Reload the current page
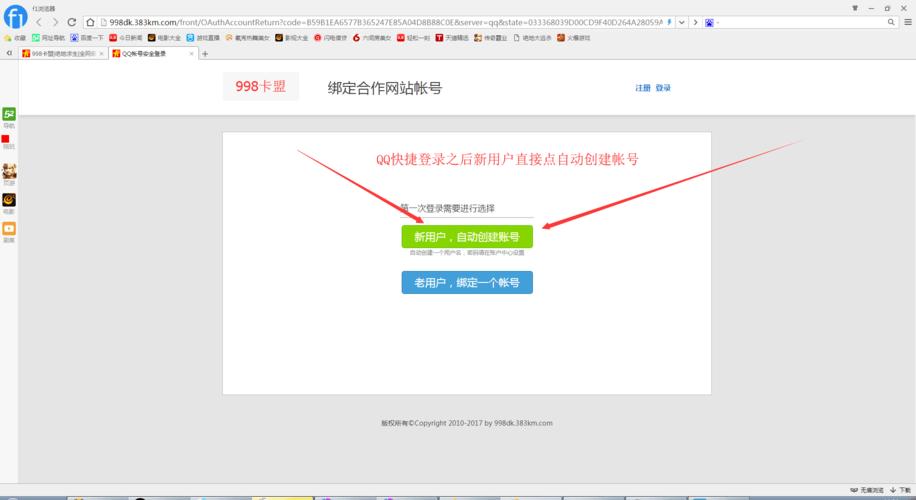Screen dimensions: 916x500 [x=72, y=22]
